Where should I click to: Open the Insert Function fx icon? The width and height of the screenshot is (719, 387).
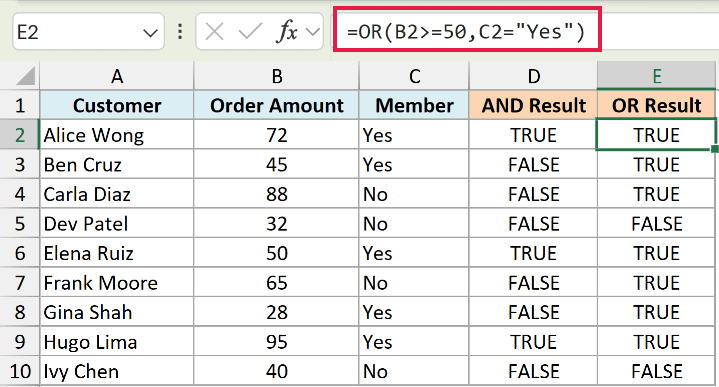287,32
